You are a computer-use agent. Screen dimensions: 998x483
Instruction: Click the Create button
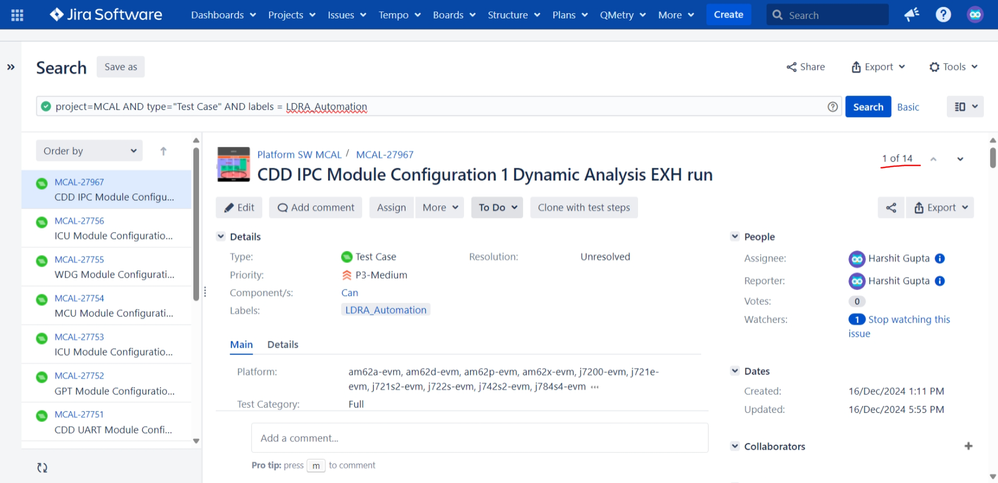pos(729,15)
